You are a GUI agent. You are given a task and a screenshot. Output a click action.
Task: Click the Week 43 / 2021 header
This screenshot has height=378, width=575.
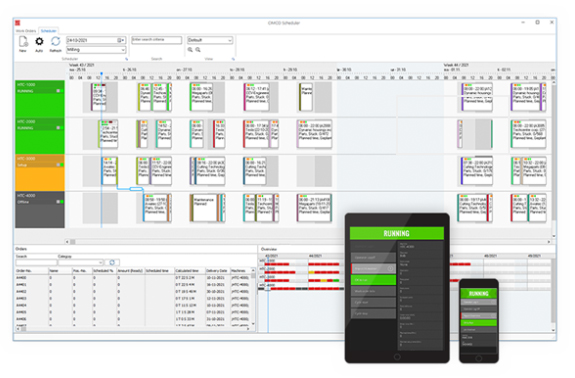click(81, 65)
